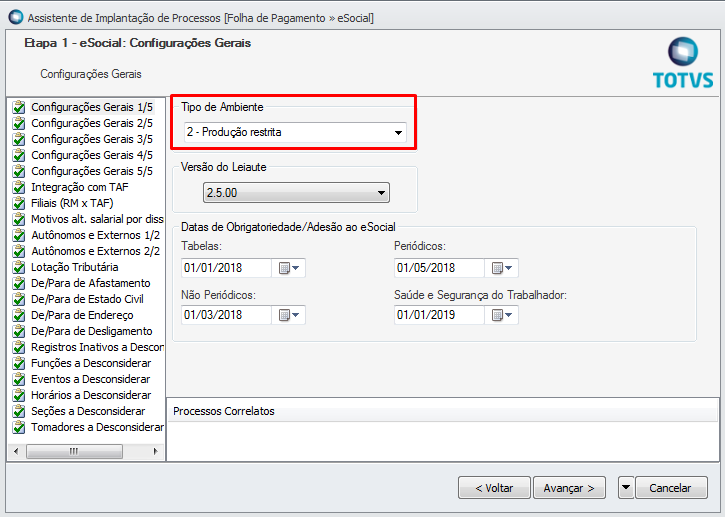This screenshot has width=725, height=517.
Task: Click checkmark icon beside Integração com TAF
Action: pyautogui.click(x=19, y=187)
